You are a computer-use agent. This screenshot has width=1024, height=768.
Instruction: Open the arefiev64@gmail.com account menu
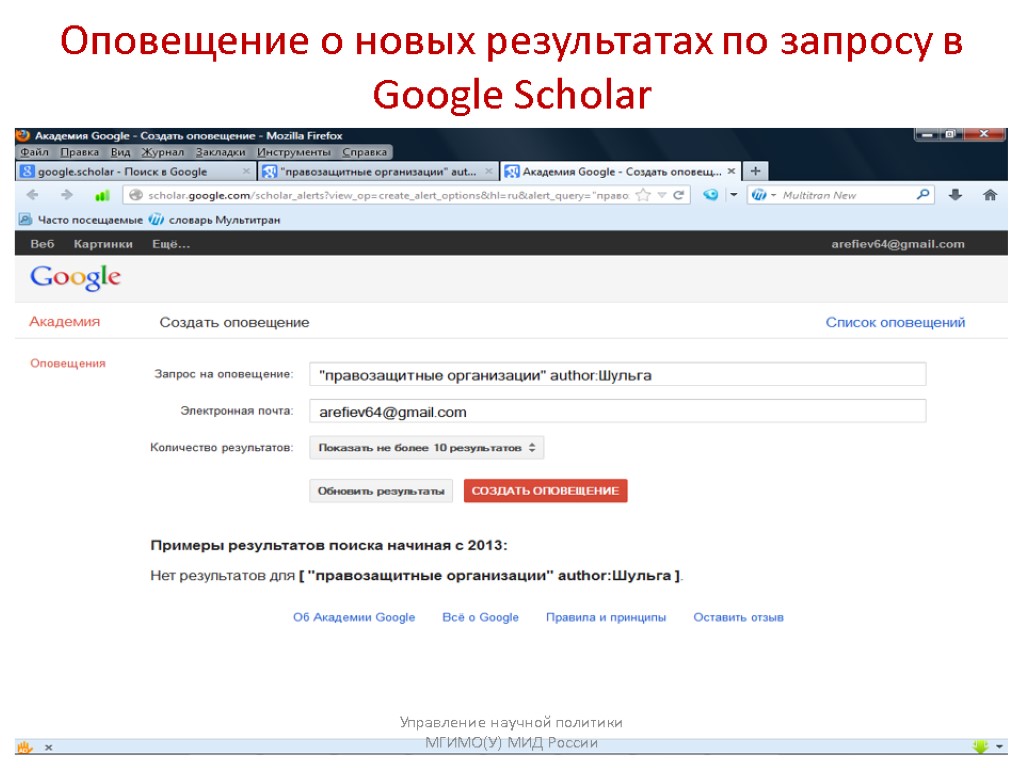(898, 244)
